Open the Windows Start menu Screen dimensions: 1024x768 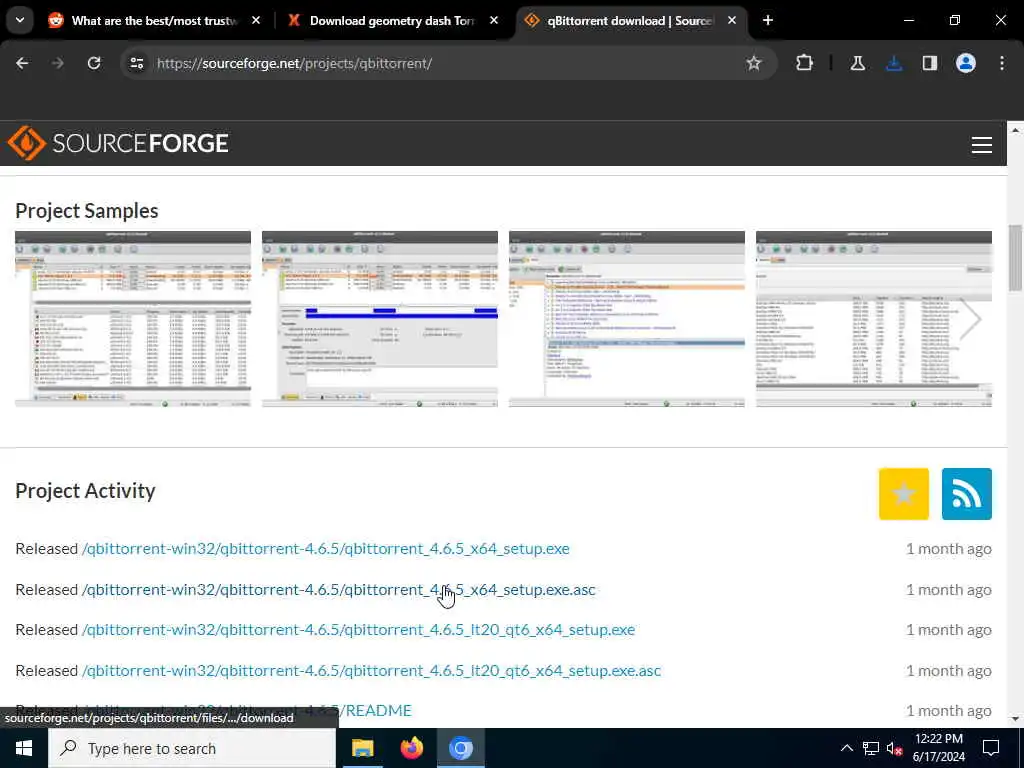(24, 748)
